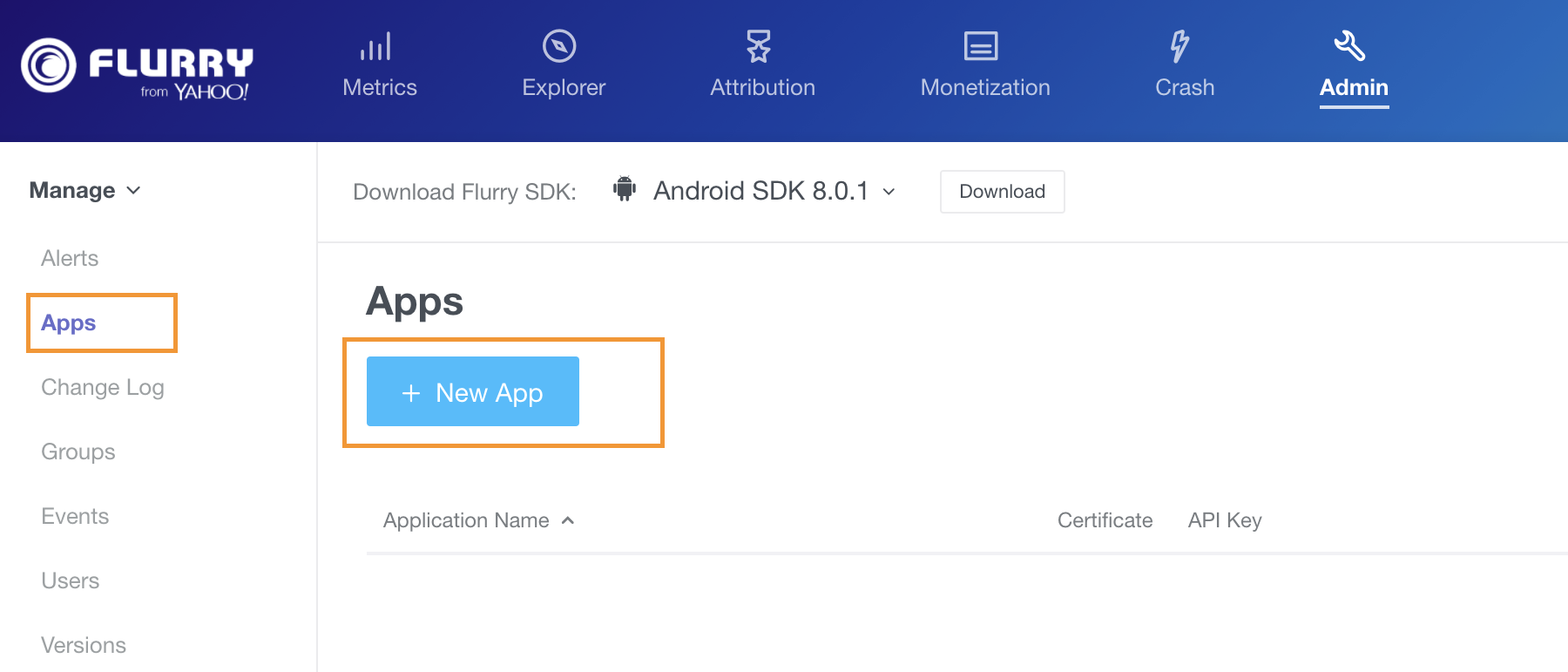
Task: Click the Admin wrench icon
Action: pos(1349,45)
